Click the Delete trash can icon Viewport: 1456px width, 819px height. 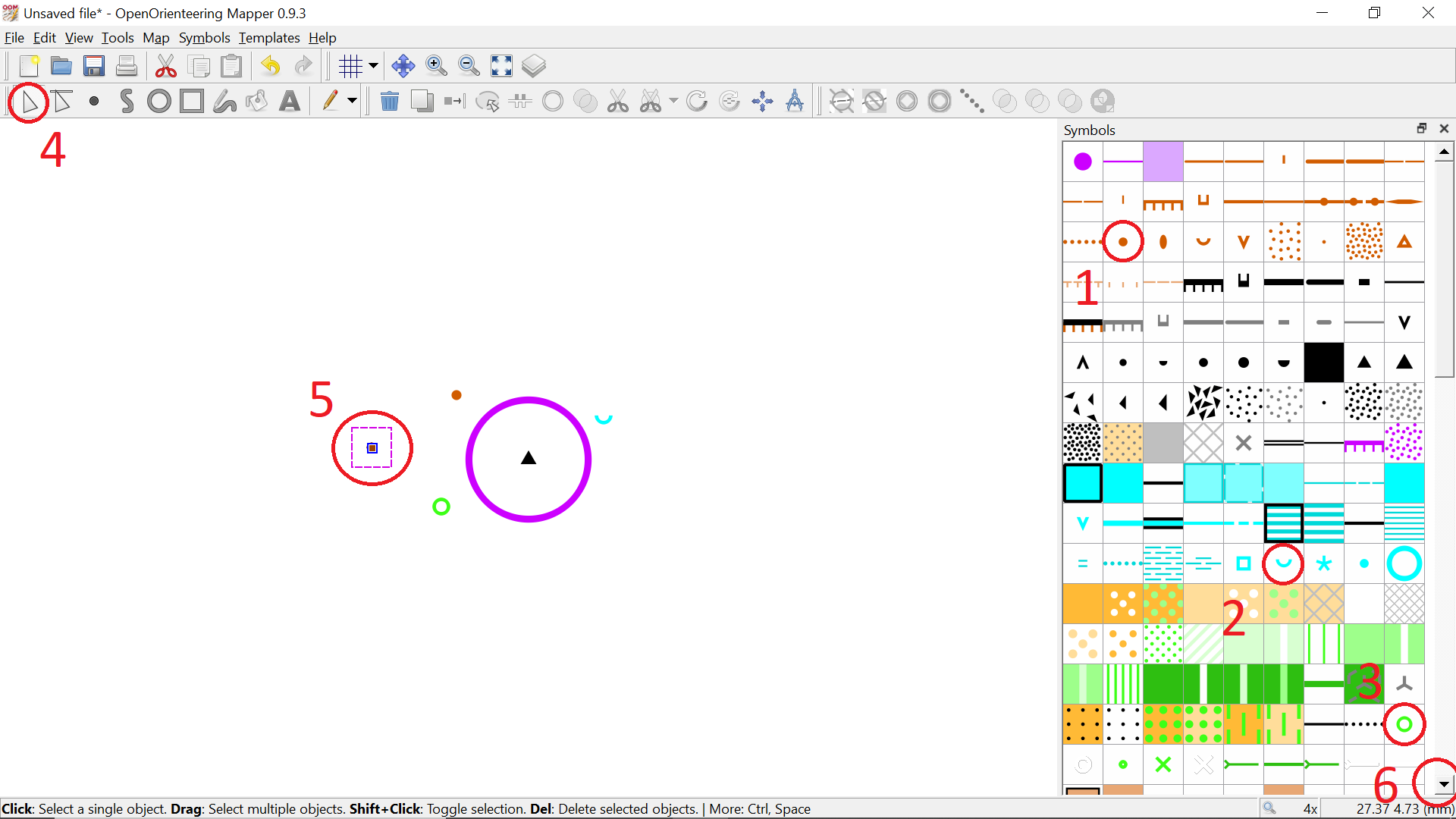click(390, 102)
